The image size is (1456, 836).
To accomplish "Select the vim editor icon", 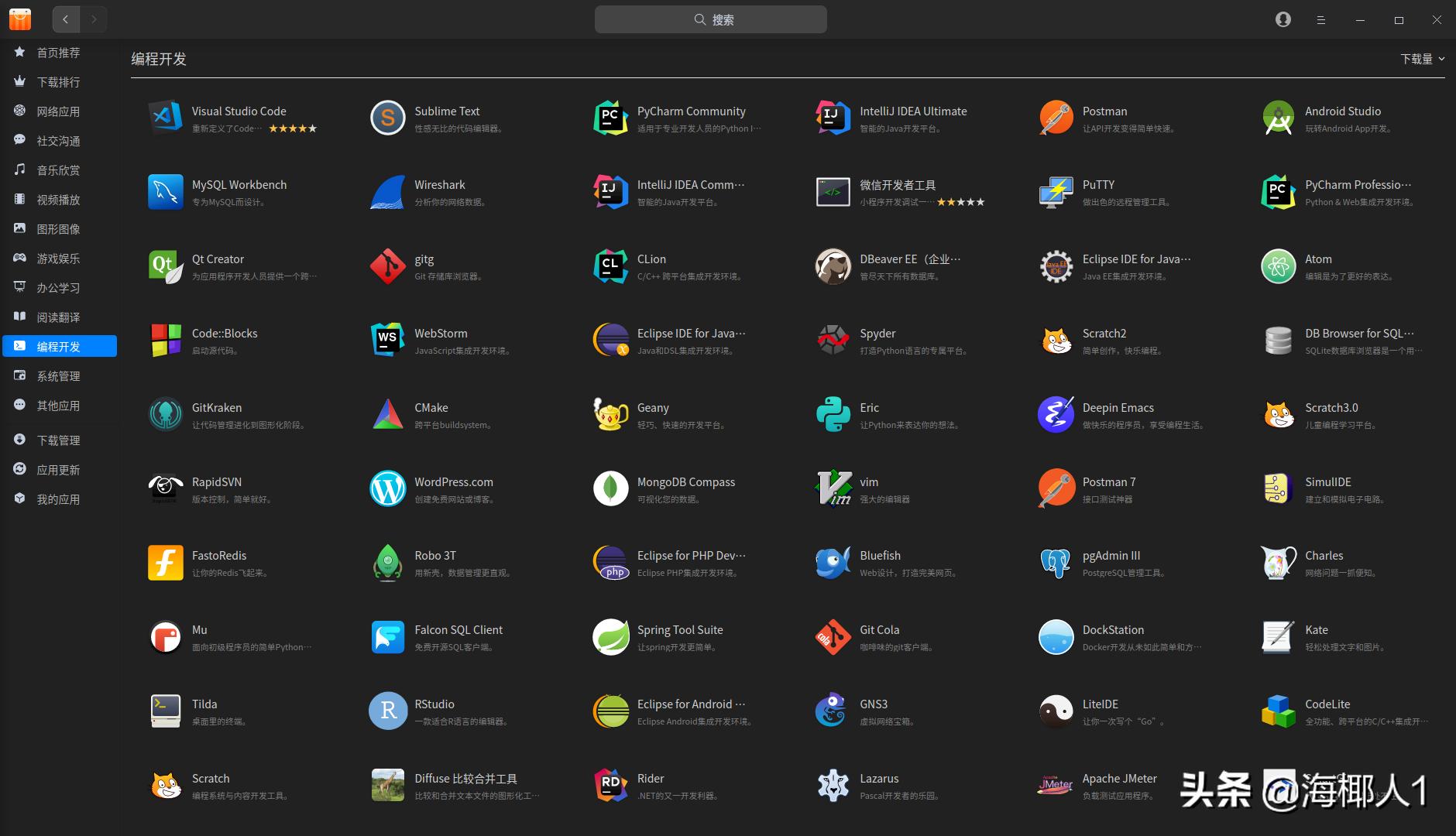I will click(x=833, y=488).
